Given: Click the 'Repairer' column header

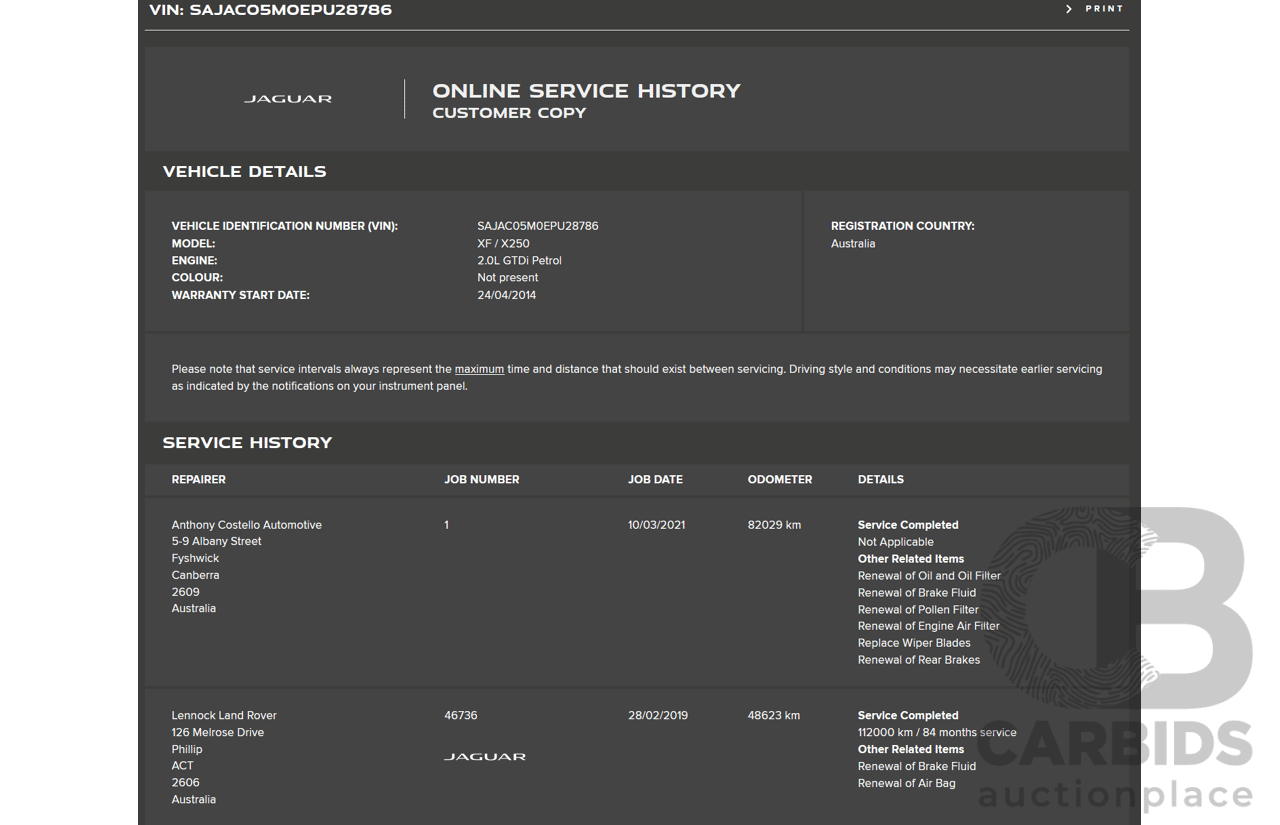Looking at the screenshot, I should click(198, 480).
